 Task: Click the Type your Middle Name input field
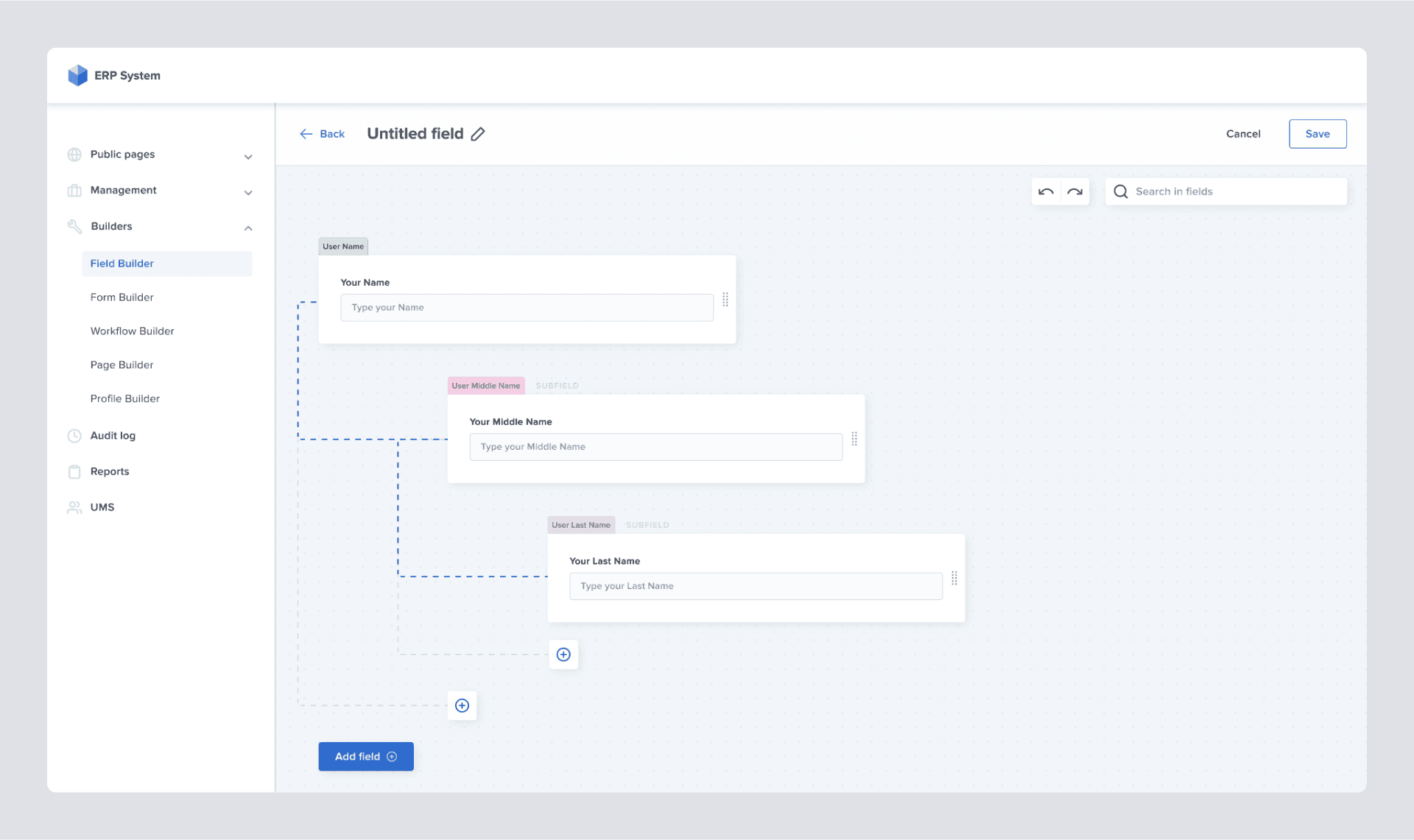coord(655,446)
